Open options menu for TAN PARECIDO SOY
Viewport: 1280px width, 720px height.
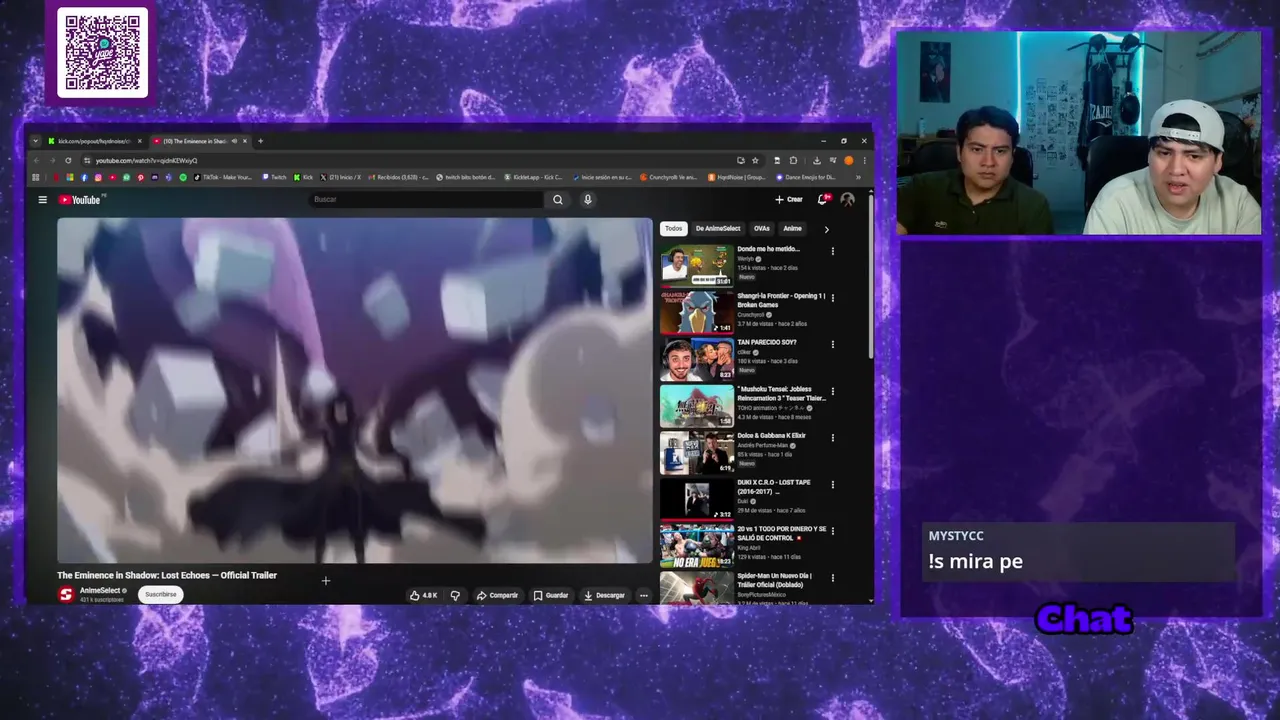832,344
